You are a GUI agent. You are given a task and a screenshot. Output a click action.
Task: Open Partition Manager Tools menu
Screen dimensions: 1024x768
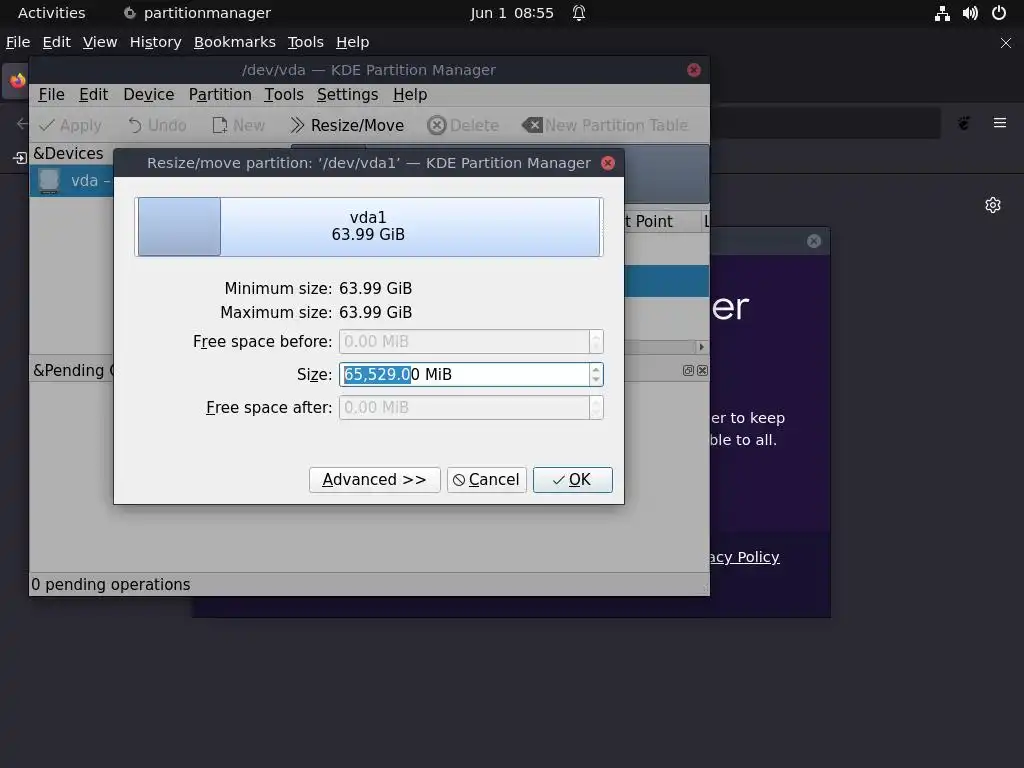pos(283,95)
